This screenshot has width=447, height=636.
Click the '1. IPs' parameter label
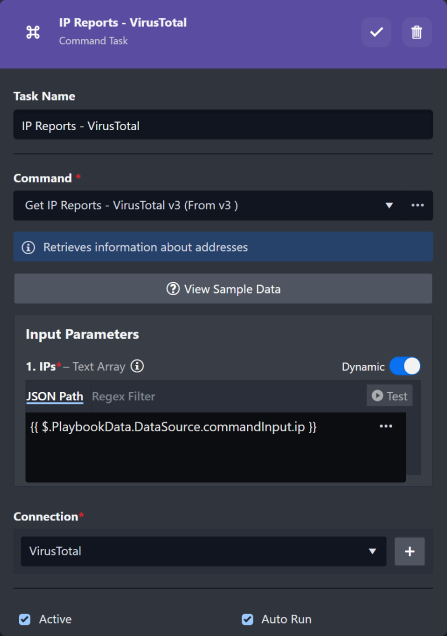tap(41, 367)
